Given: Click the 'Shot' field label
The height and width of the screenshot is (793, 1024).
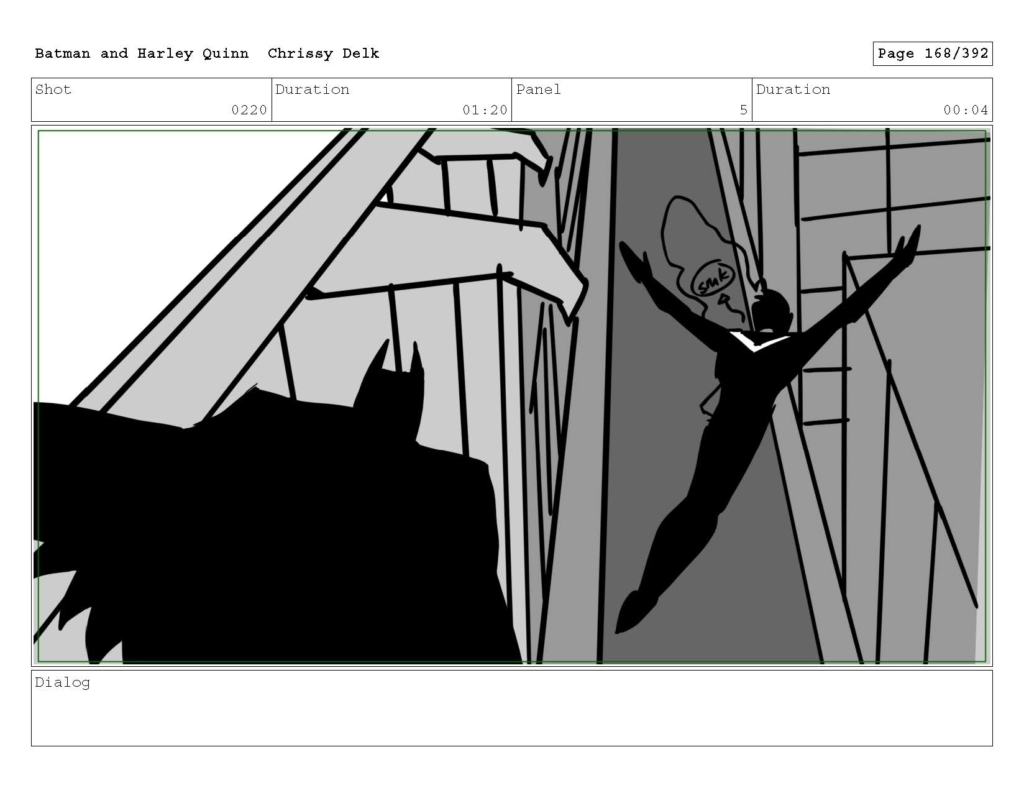Looking at the screenshot, I should 53,89.
